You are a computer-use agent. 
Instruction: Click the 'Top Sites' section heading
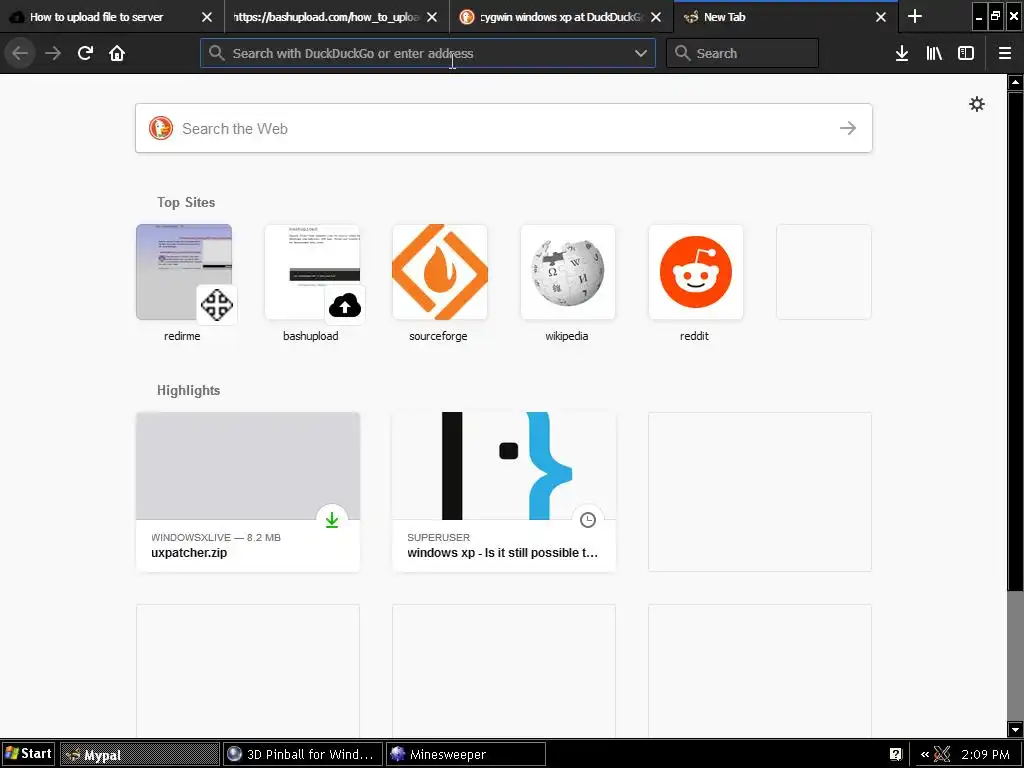(186, 202)
